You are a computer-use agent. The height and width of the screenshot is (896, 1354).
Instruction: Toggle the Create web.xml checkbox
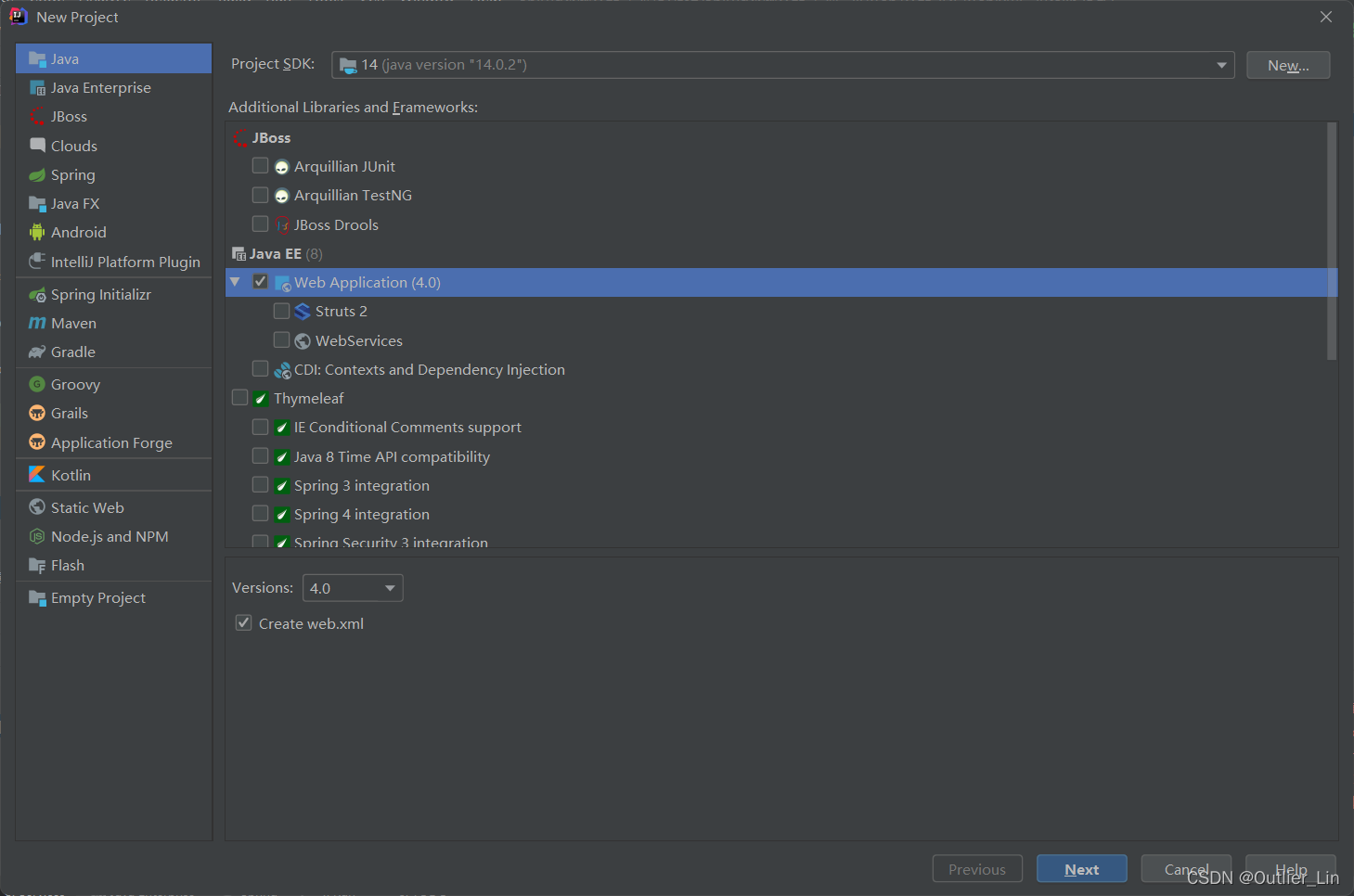pos(244,623)
